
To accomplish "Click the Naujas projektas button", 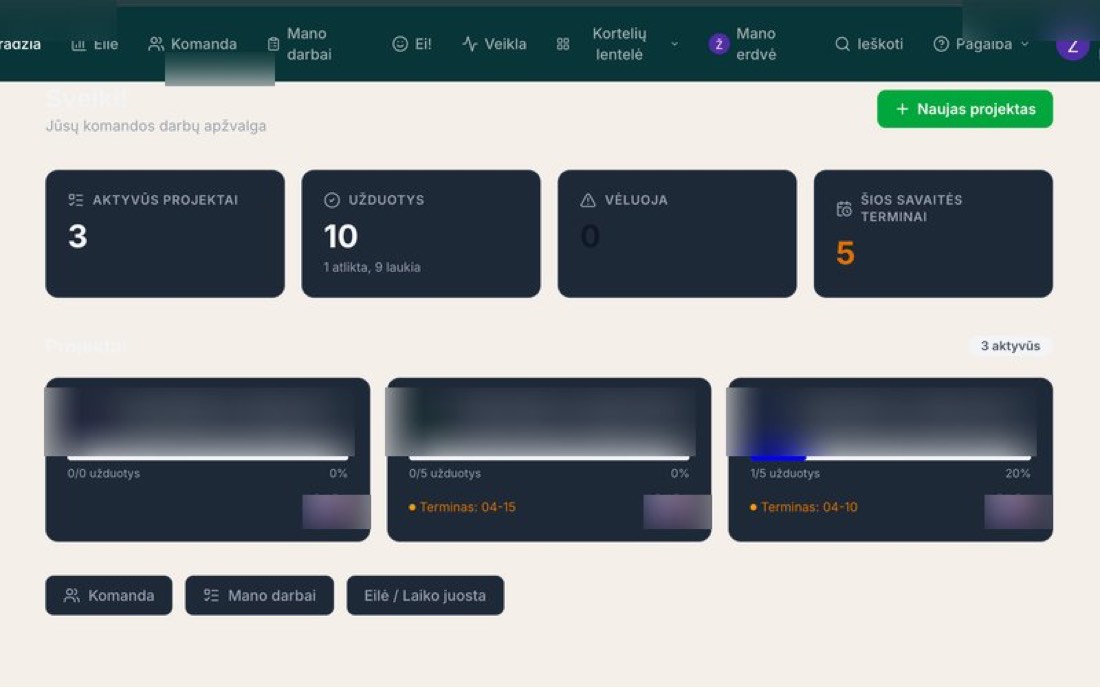I will [x=965, y=109].
